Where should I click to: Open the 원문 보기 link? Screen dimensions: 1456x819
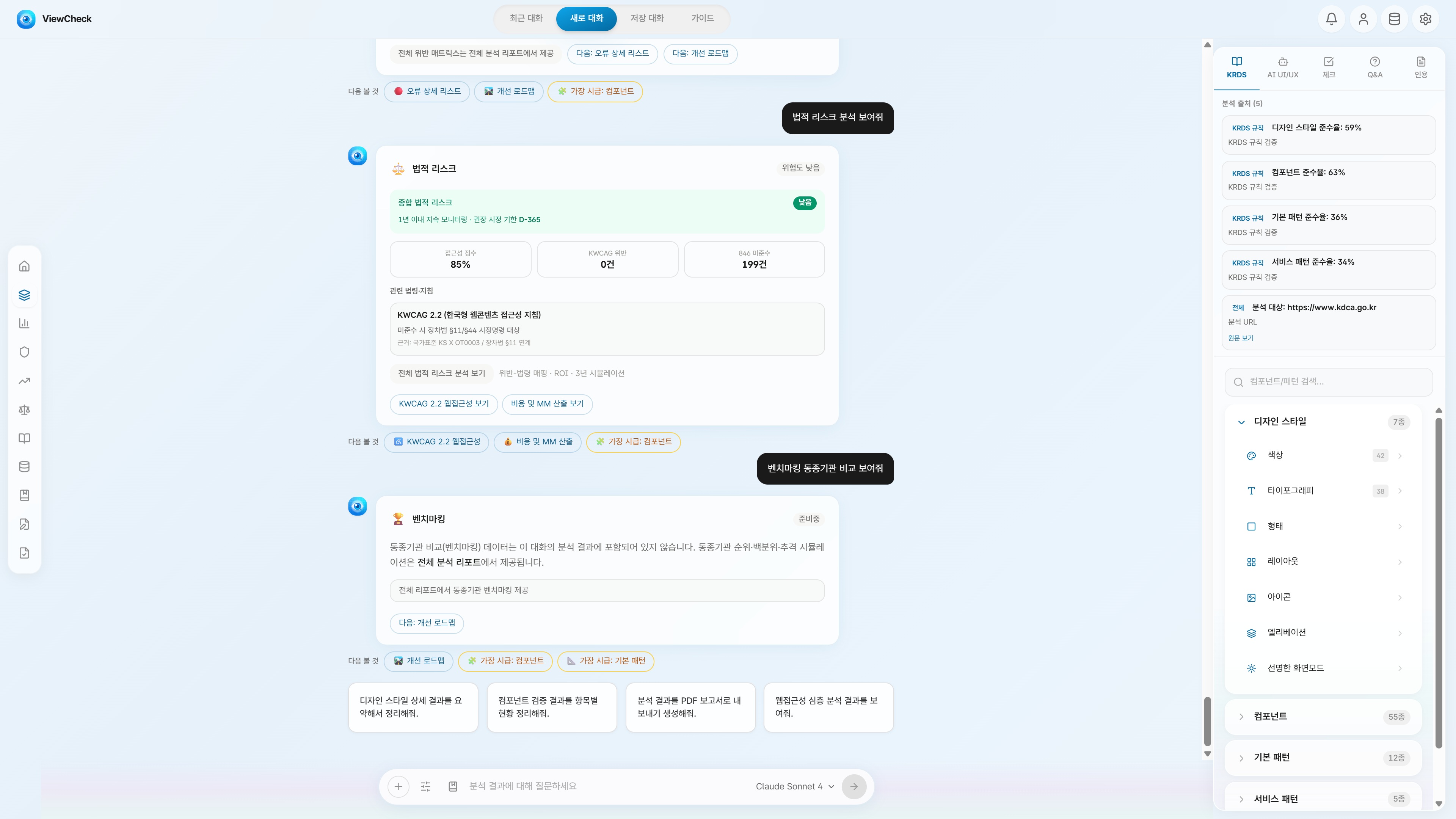[1240, 338]
